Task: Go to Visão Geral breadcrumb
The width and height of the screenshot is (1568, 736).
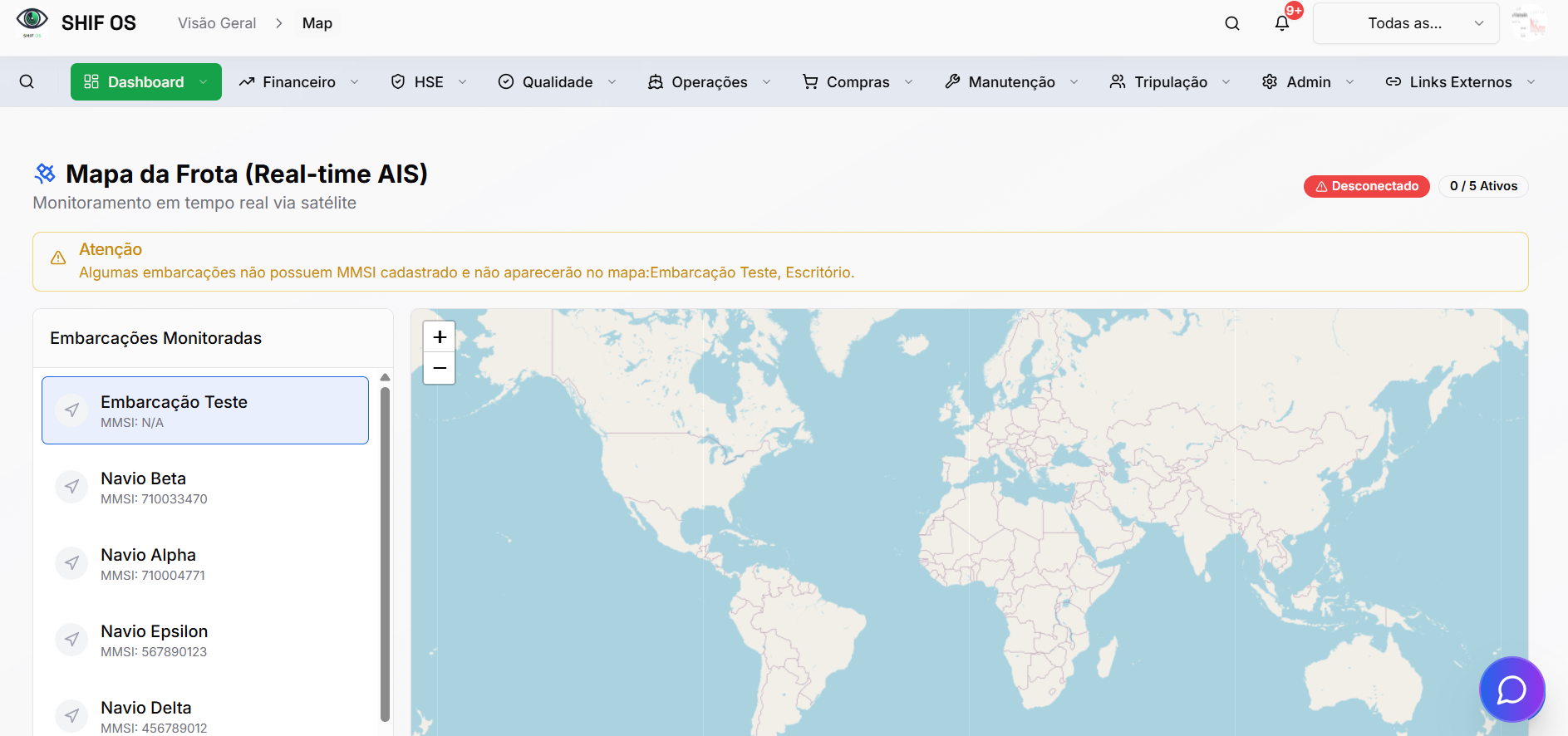Action: click(x=217, y=23)
